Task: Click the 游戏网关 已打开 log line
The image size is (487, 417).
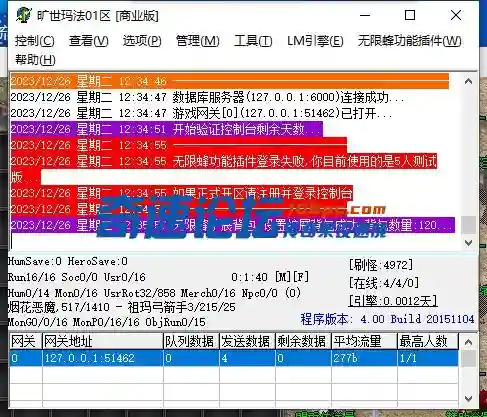Action: (x=201, y=113)
